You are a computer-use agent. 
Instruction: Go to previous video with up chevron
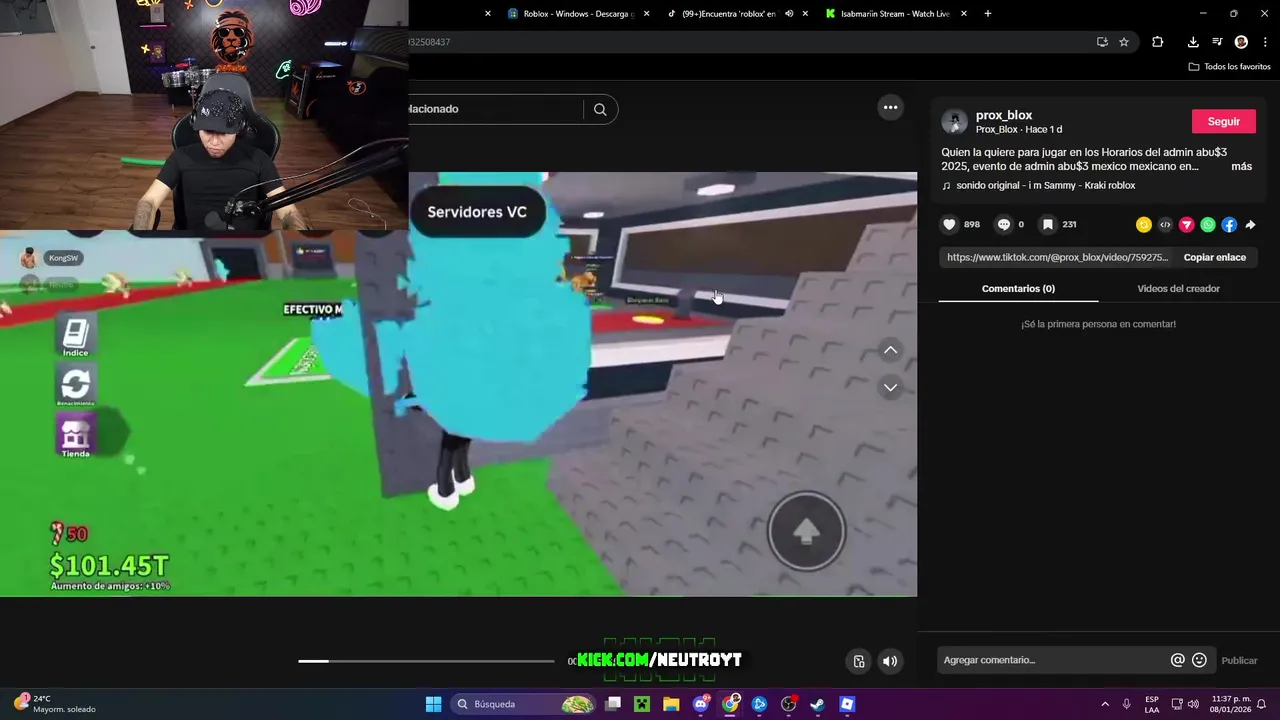click(x=890, y=350)
